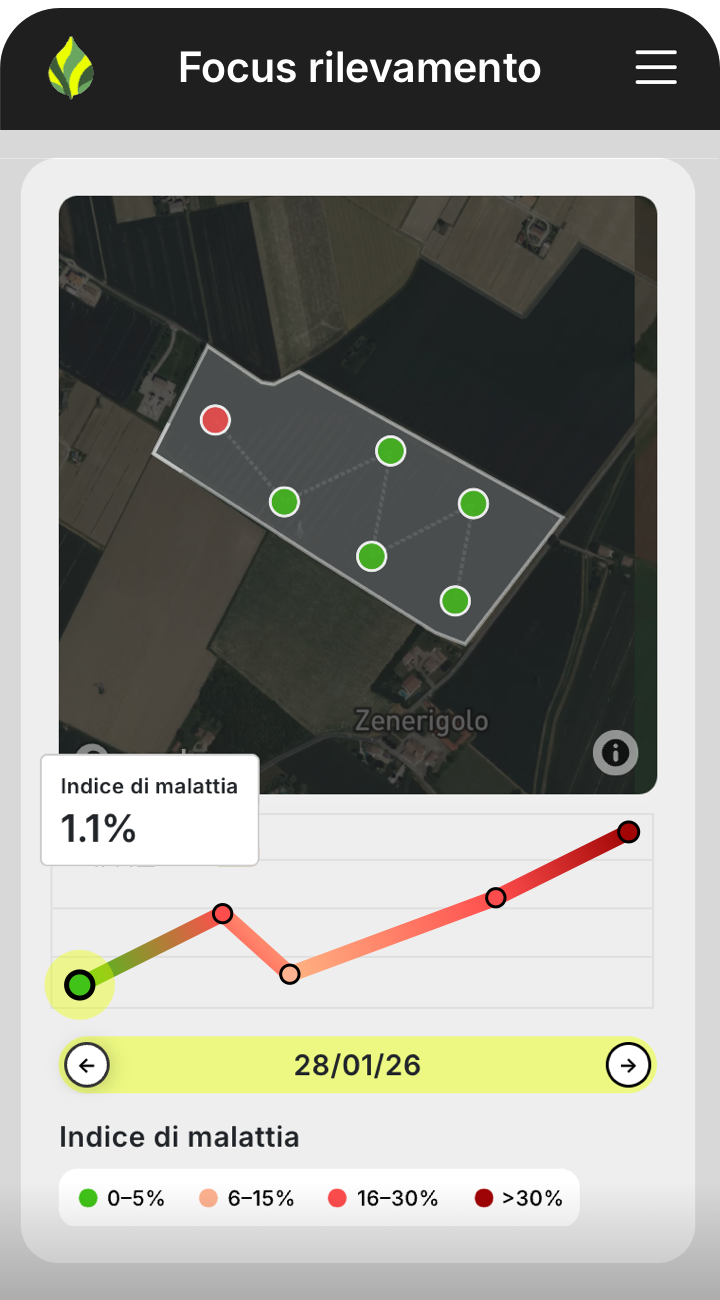720x1300 pixels.
Task: Open the hamburger menu
Action: click(656, 67)
